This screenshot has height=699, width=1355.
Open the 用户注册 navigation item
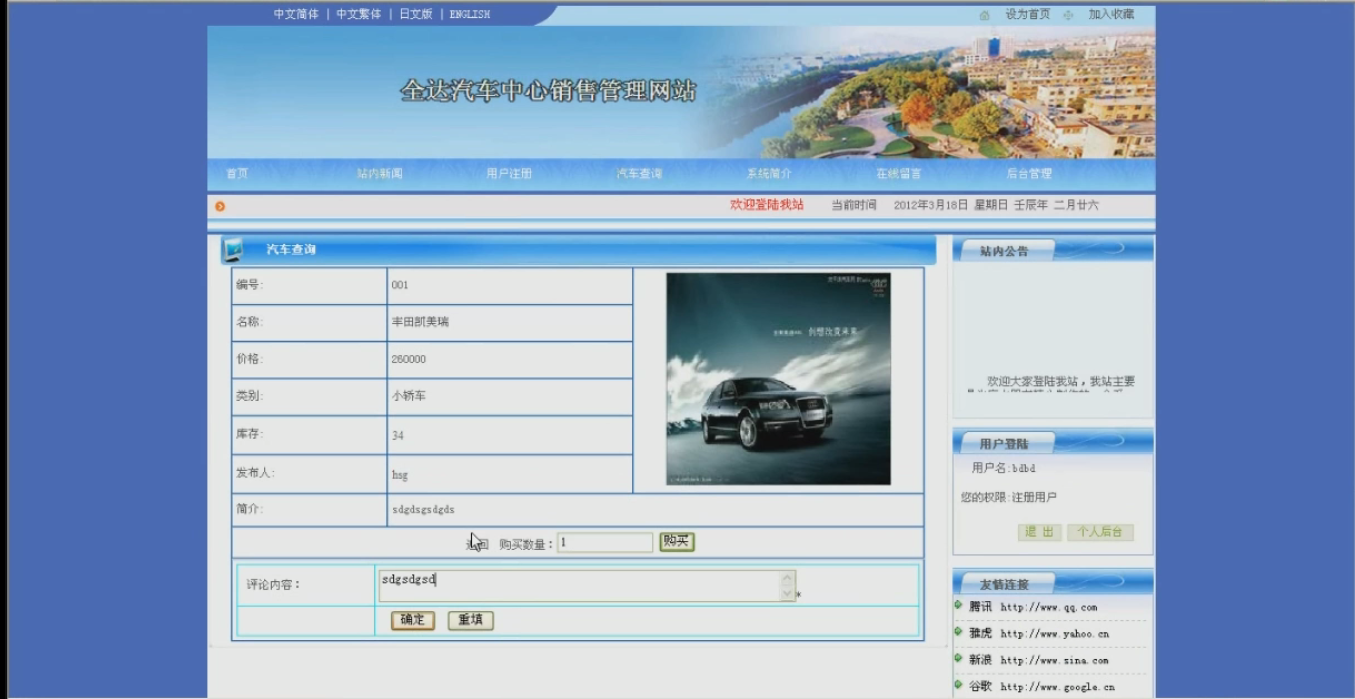click(509, 174)
